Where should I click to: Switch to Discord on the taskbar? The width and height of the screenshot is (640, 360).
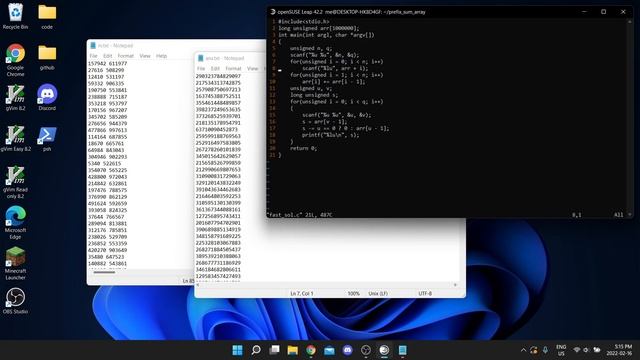(x=347, y=350)
